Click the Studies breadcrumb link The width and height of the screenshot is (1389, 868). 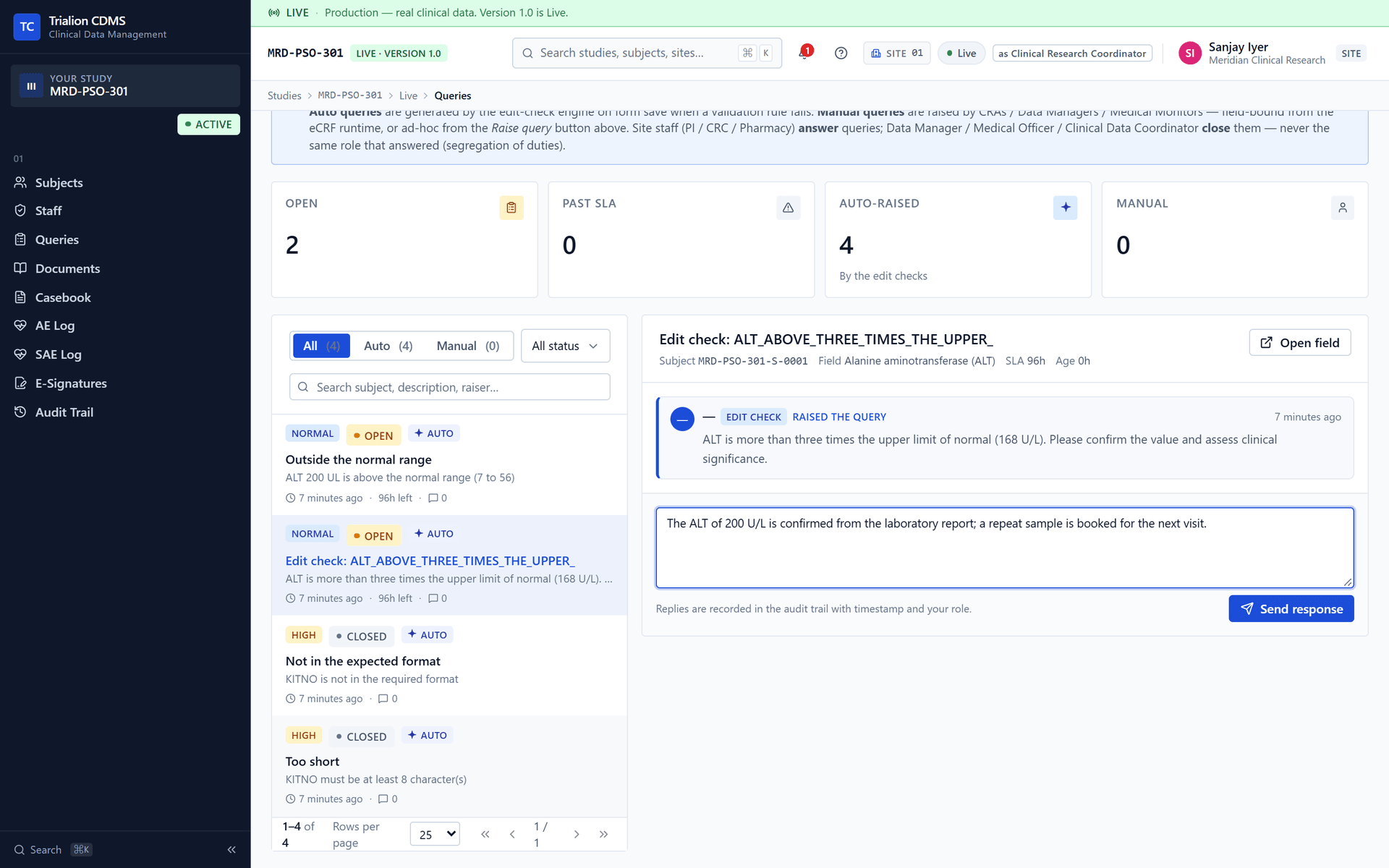pyautogui.click(x=284, y=95)
